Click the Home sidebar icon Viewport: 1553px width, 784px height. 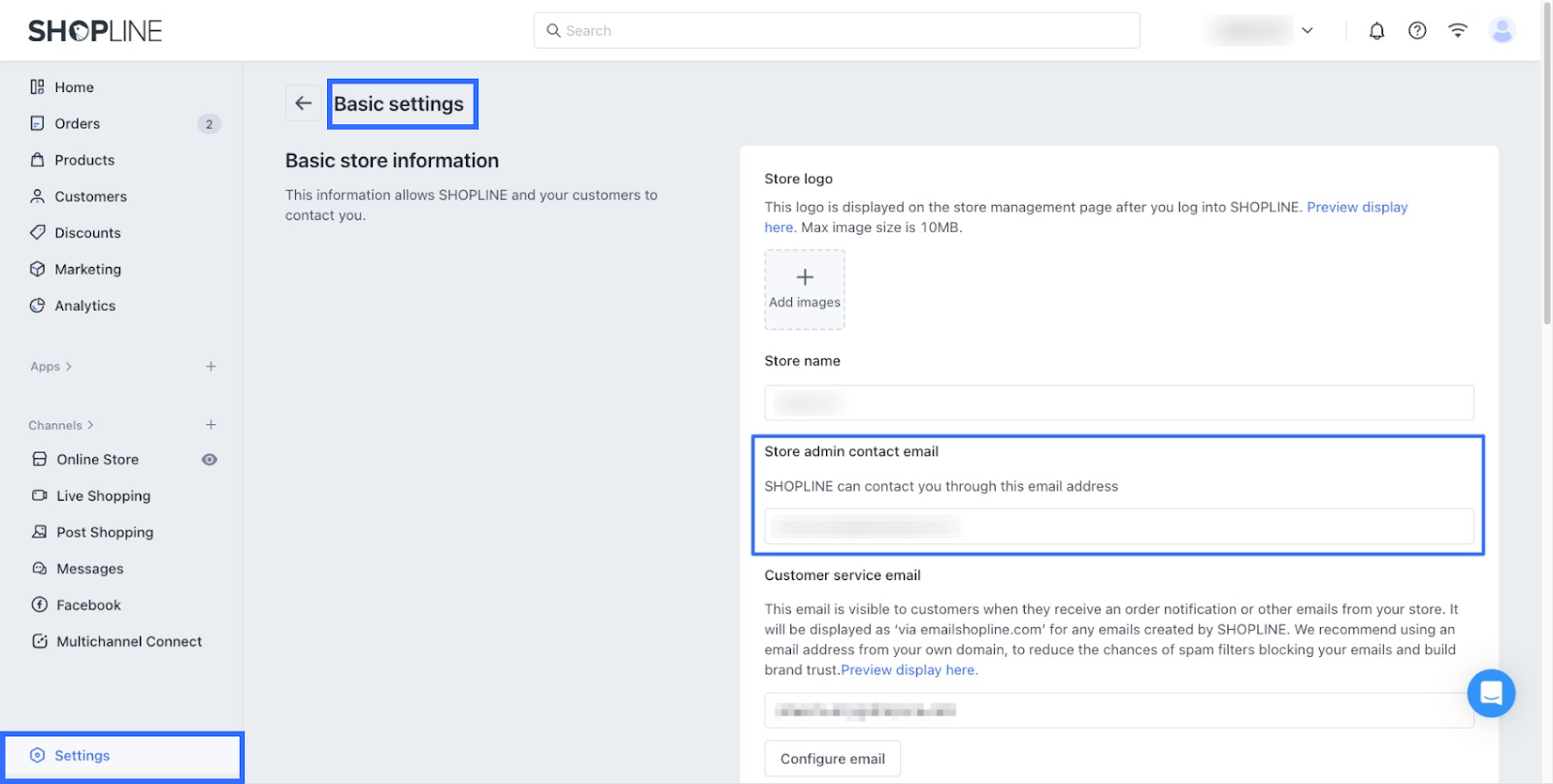[37, 87]
